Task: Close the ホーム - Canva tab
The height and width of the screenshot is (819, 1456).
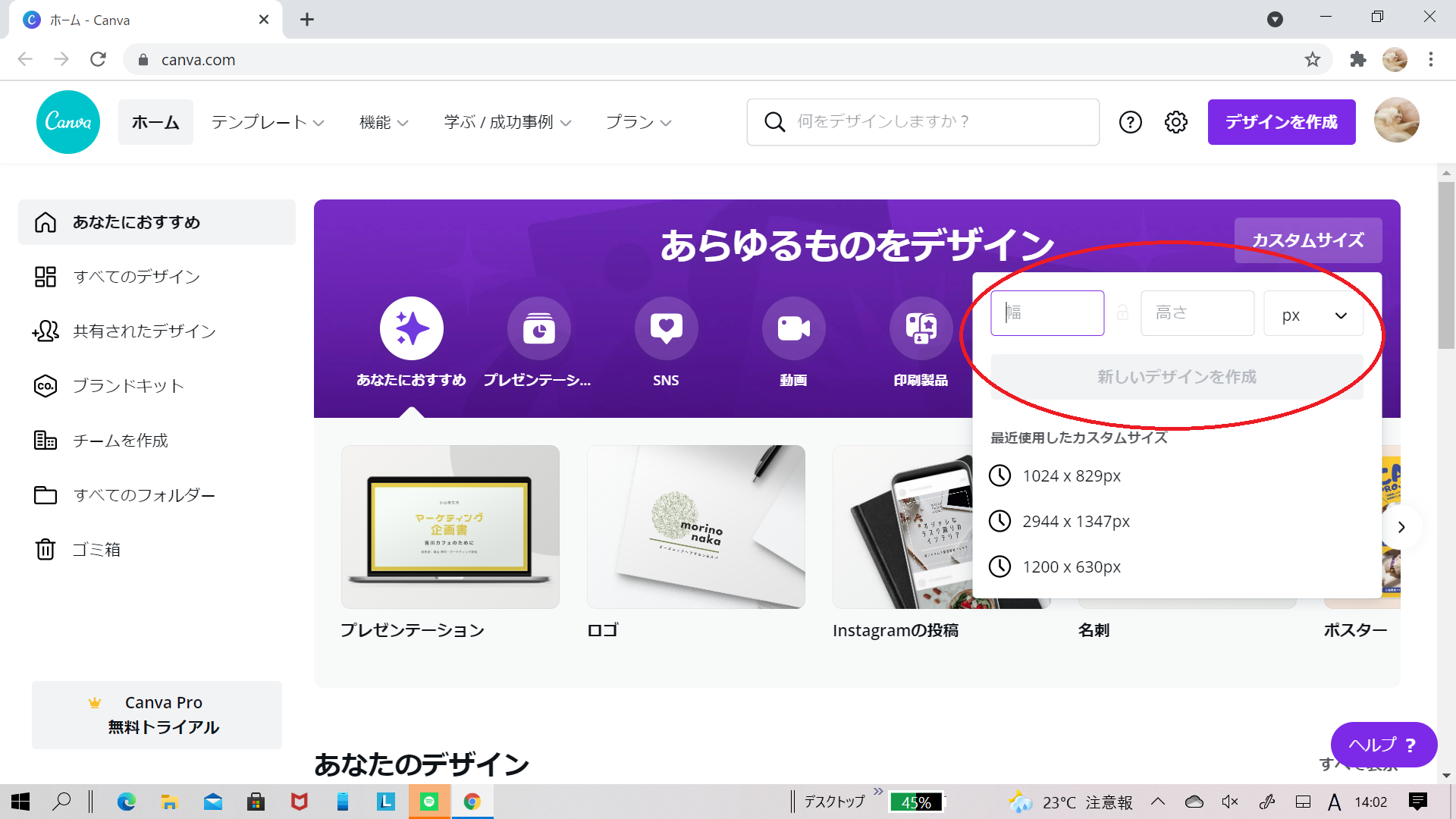Action: point(264,20)
